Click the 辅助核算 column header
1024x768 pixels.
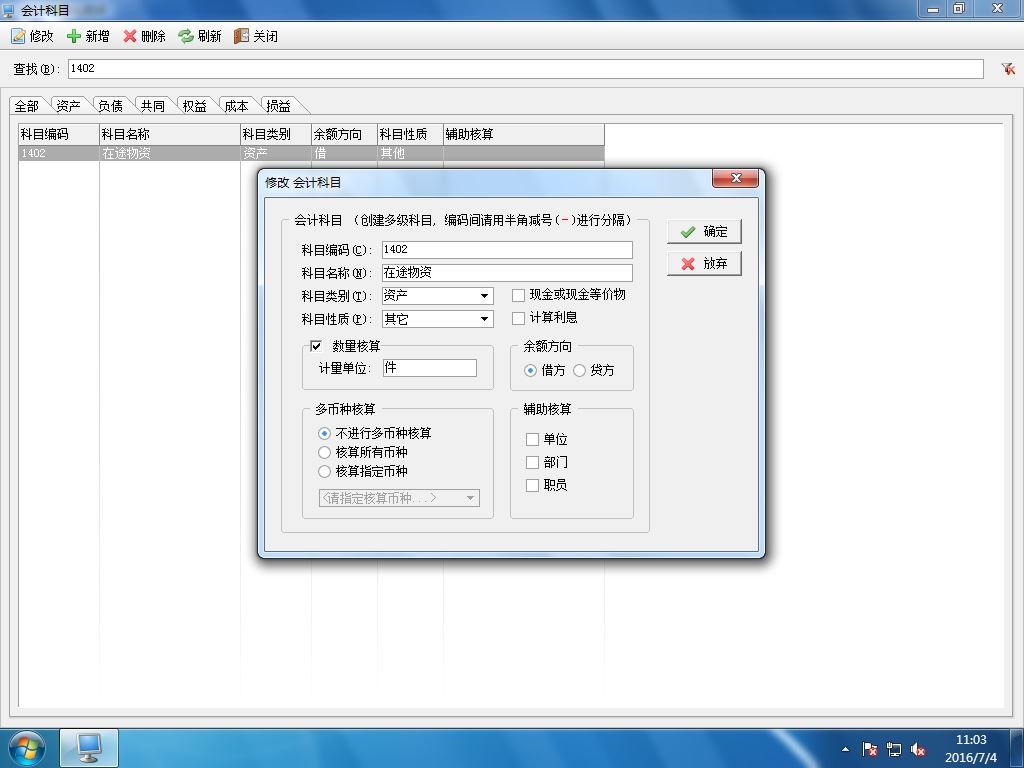tap(524, 135)
